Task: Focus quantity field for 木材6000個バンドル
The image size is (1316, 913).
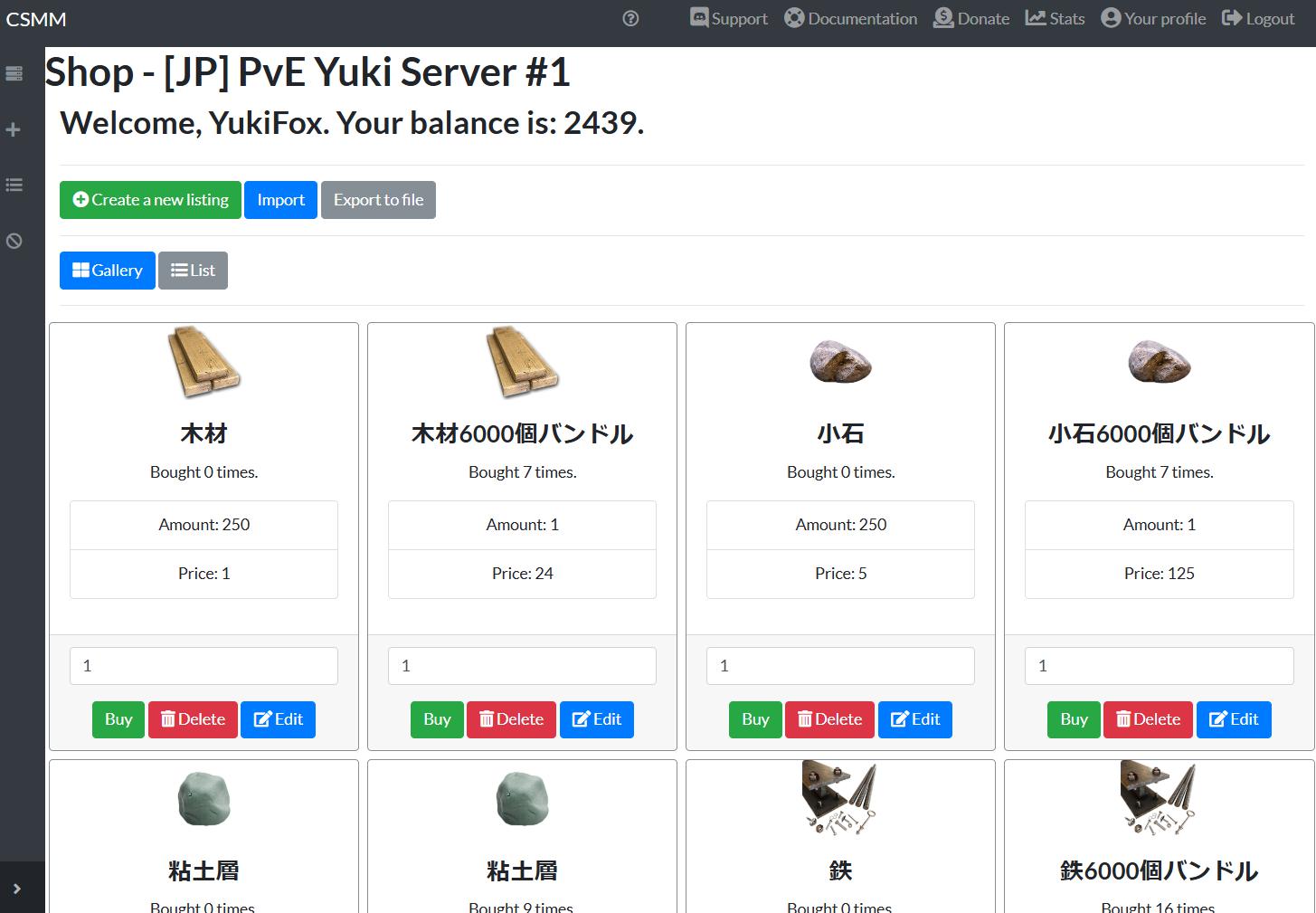Action: [522, 666]
